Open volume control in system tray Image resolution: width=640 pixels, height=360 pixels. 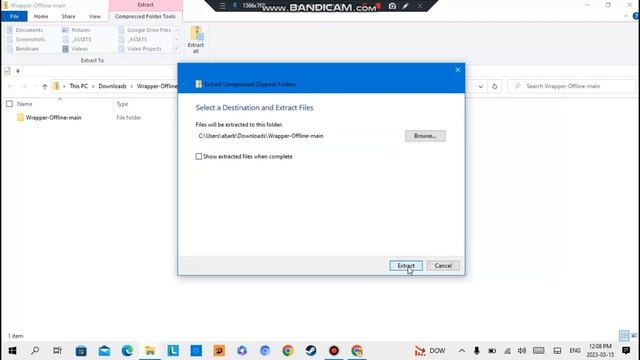(x=522, y=351)
